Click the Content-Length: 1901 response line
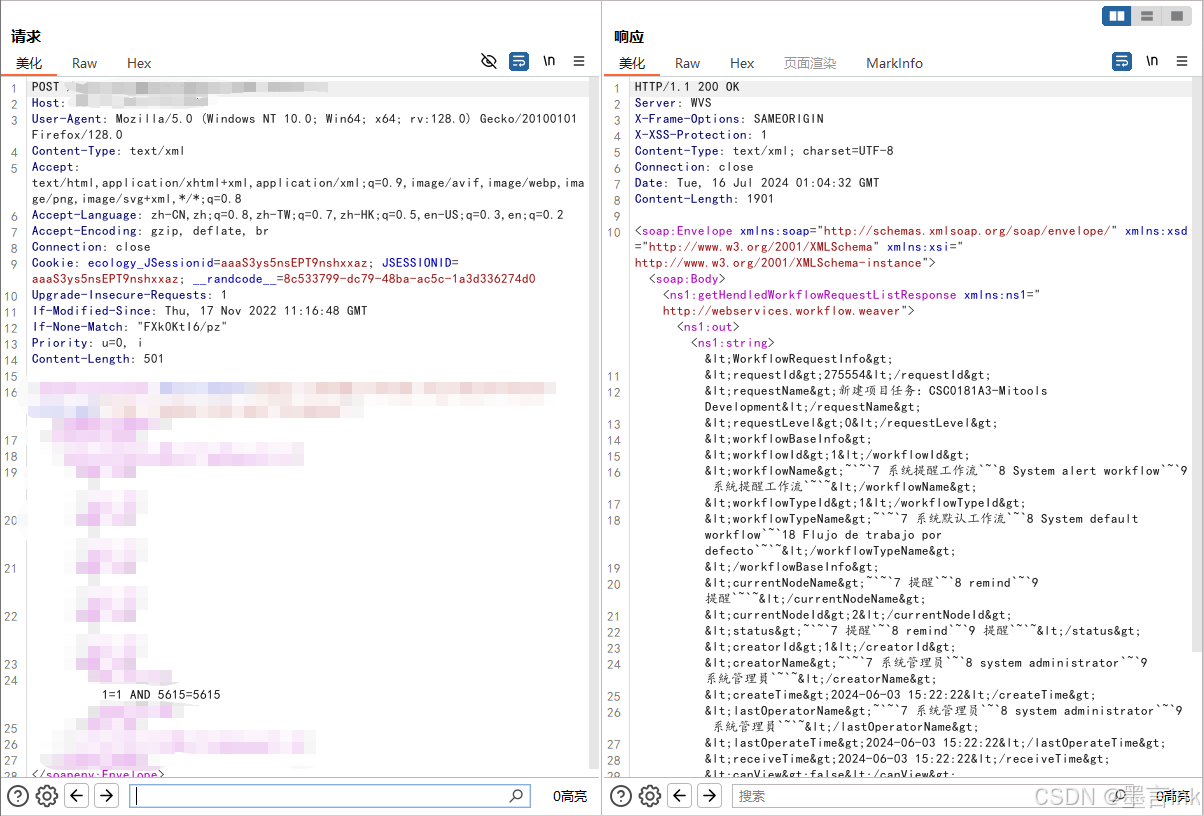The width and height of the screenshot is (1204, 816). pyautogui.click(x=704, y=199)
